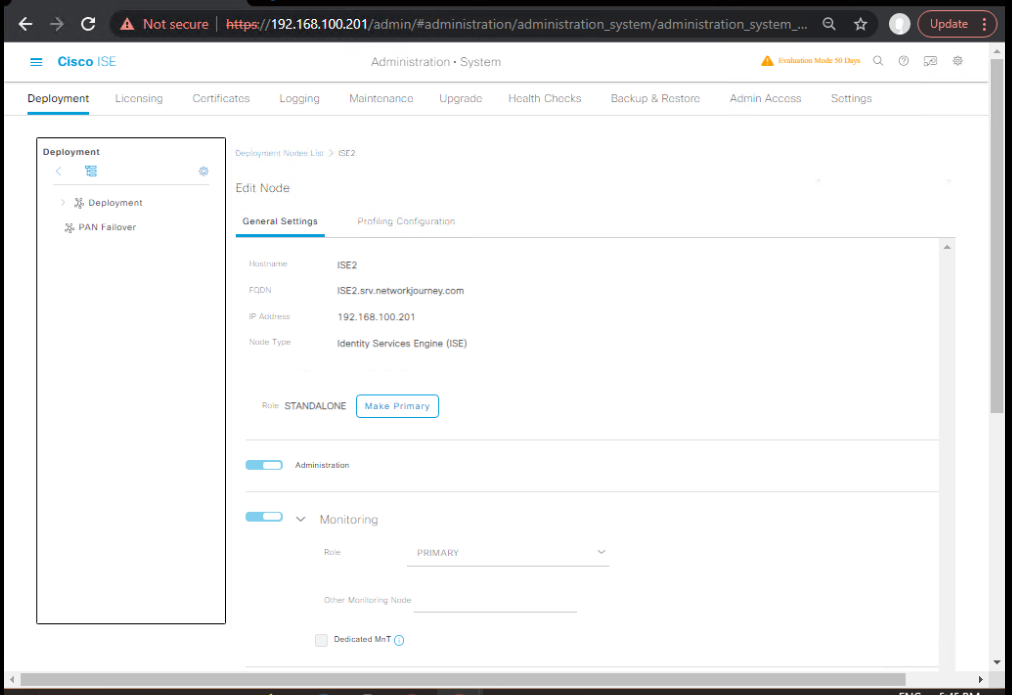Open the Health Checks tab

pos(545,98)
